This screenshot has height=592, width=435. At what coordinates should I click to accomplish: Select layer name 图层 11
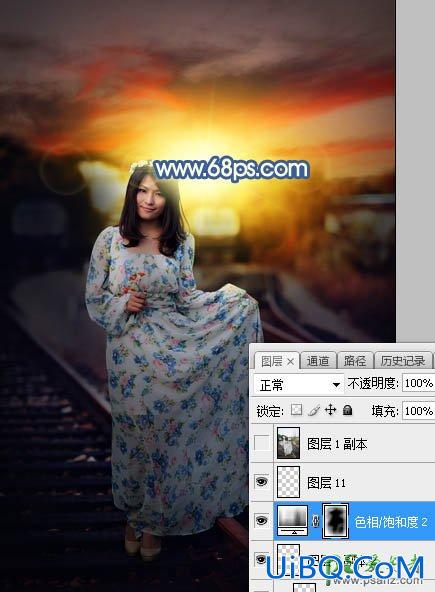326,483
